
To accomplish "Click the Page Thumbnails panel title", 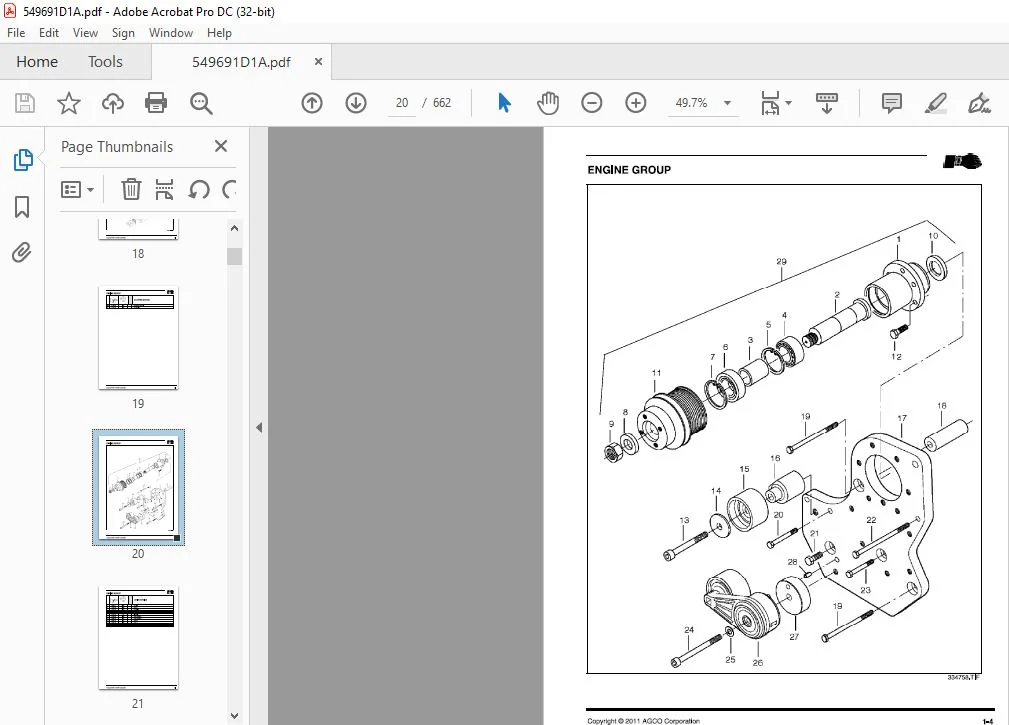I will [x=117, y=147].
